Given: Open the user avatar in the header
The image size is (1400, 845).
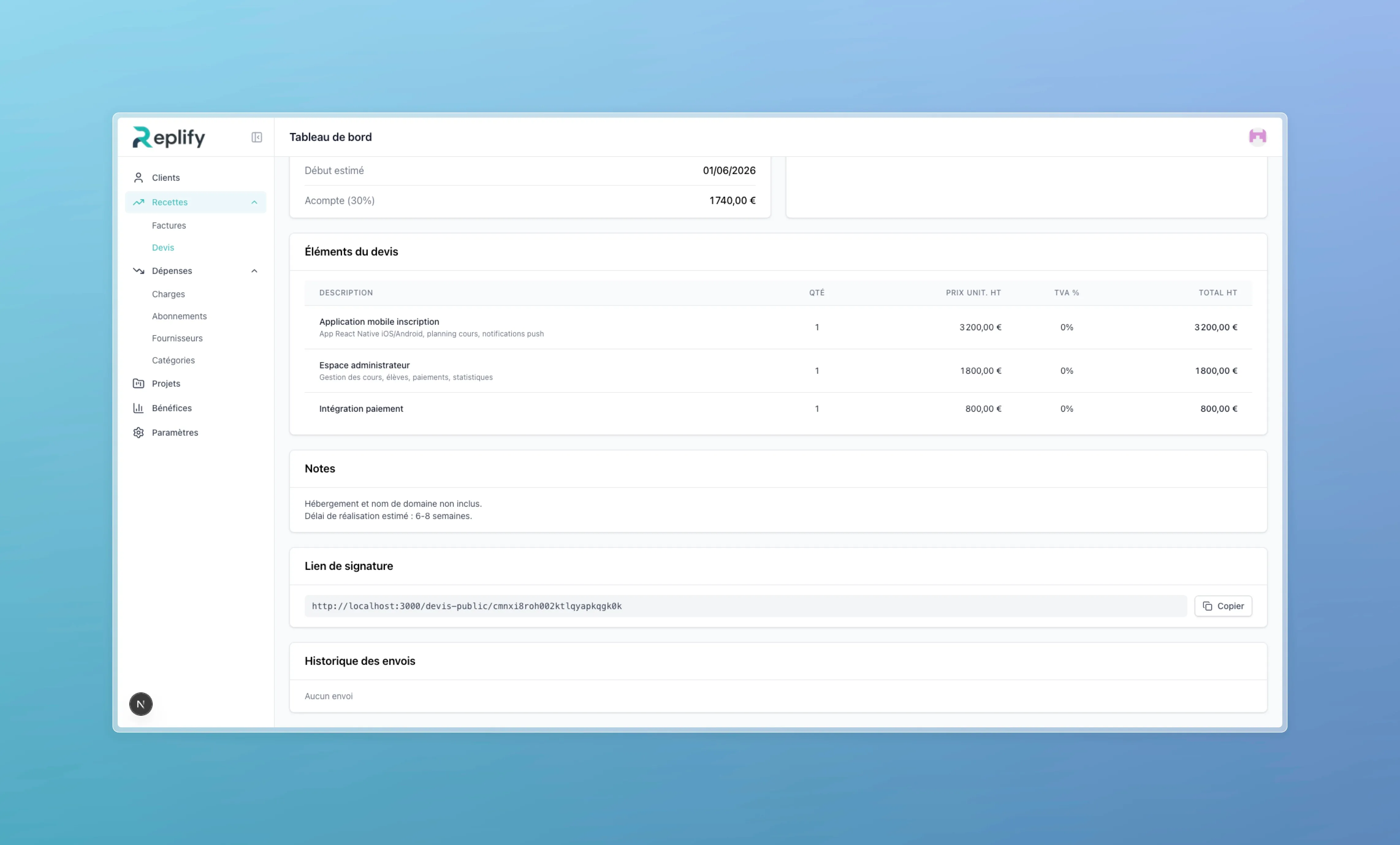Looking at the screenshot, I should pos(1257,137).
